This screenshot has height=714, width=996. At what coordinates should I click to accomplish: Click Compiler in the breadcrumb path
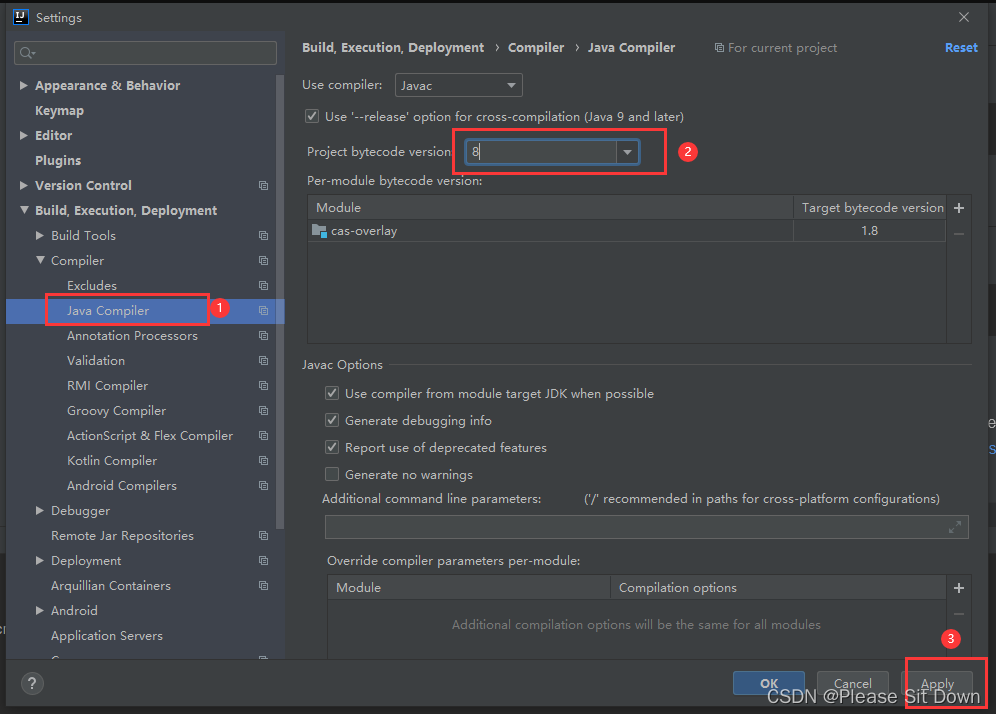coord(535,48)
